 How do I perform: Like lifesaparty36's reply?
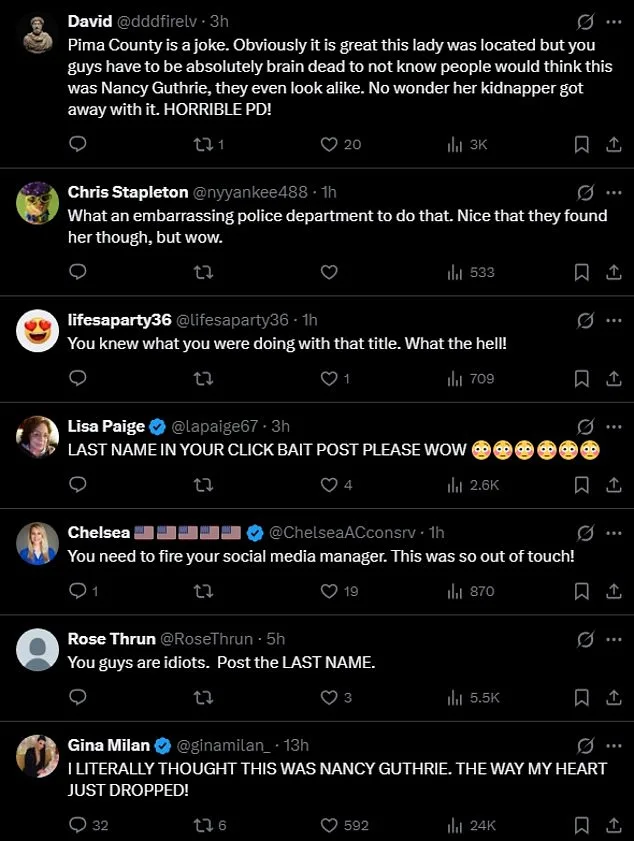click(328, 379)
